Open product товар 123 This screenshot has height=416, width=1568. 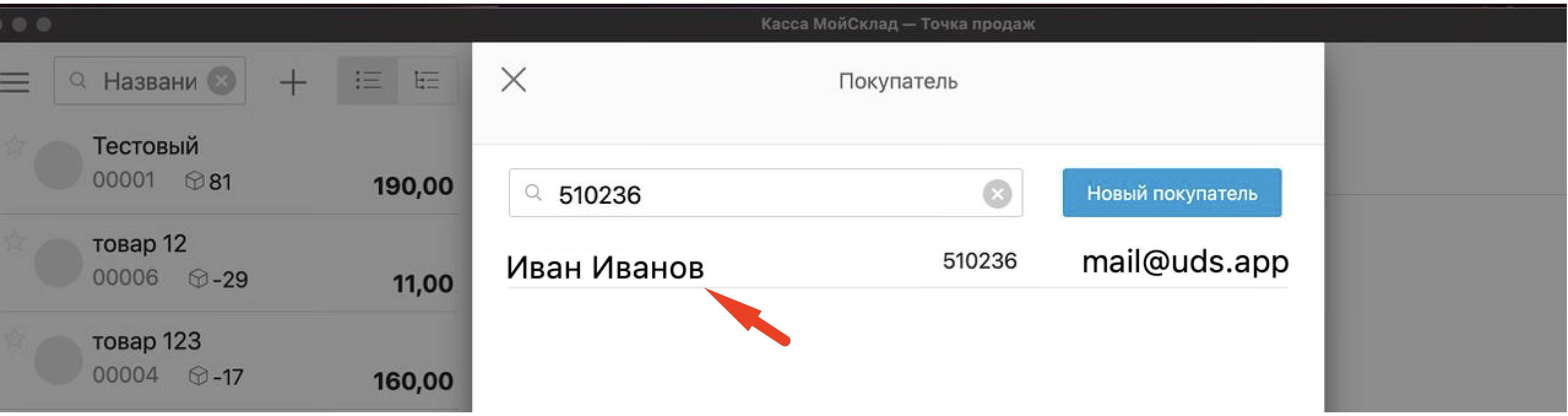coord(229,360)
